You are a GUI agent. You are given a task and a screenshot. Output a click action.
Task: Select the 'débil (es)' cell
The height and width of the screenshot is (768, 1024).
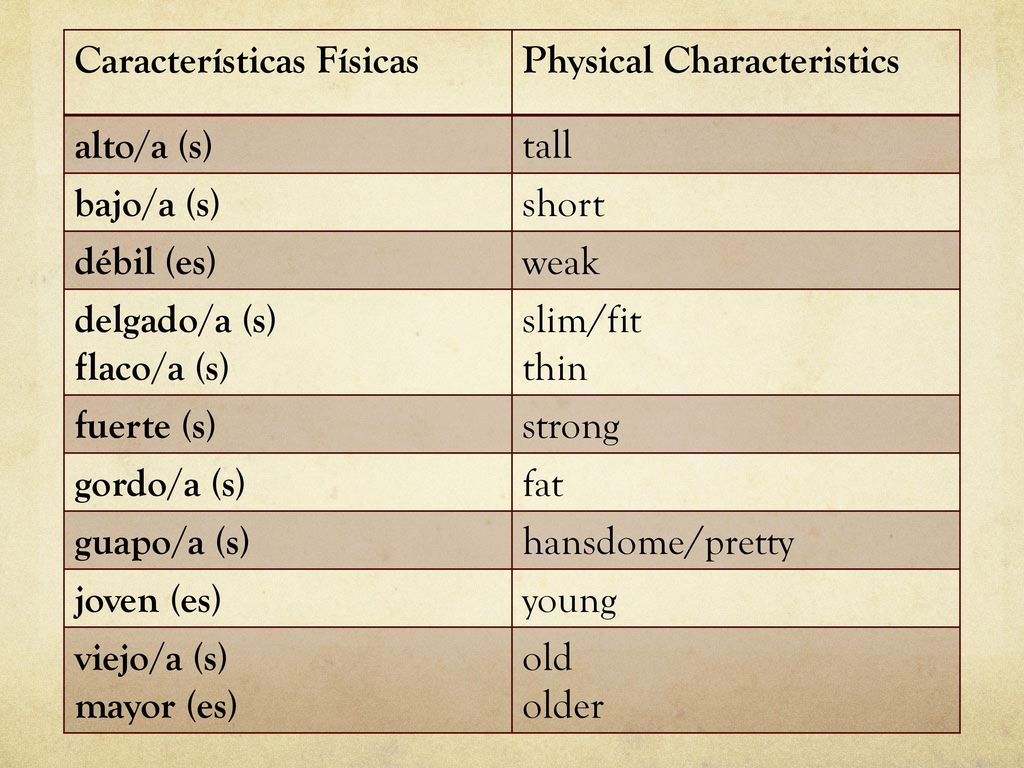click(x=288, y=261)
